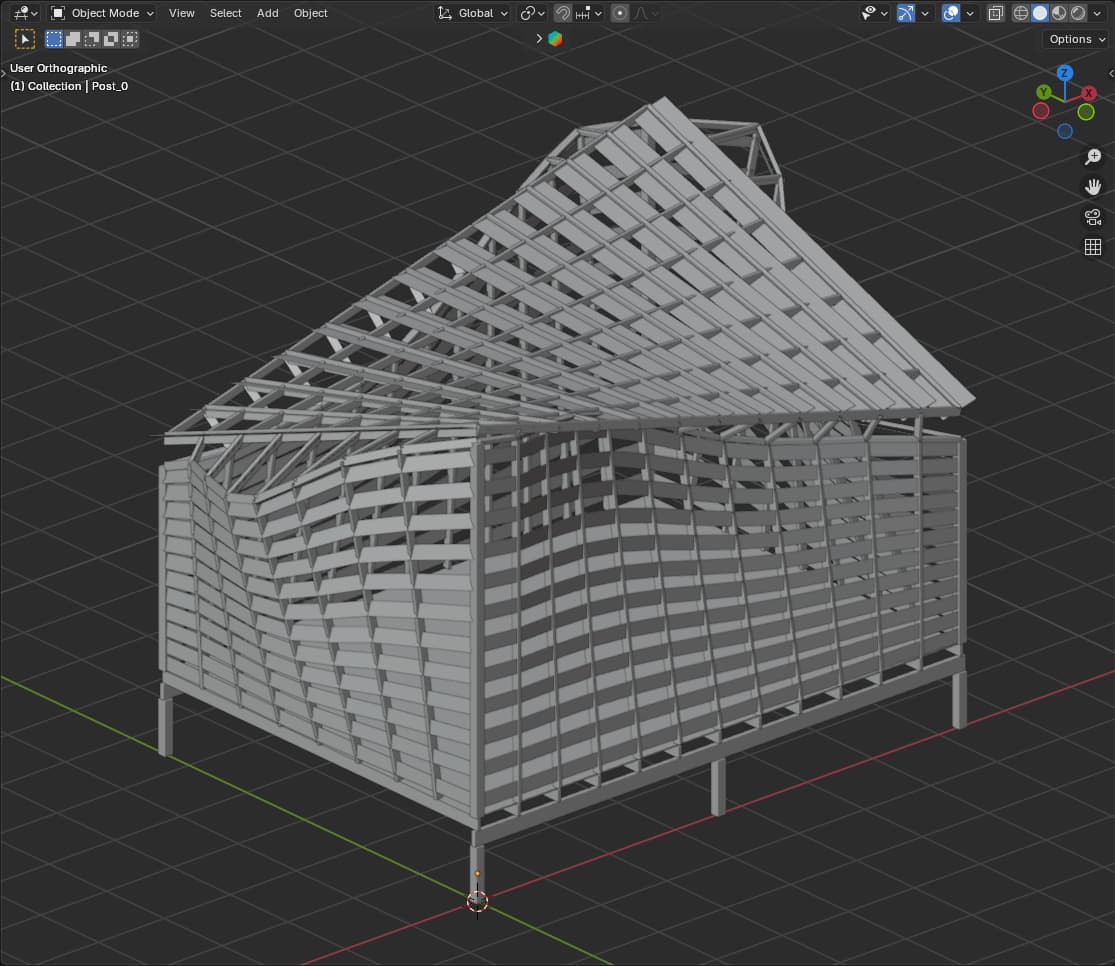1115x966 pixels.
Task: Toggle viewport overlays display
Action: click(x=951, y=13)
